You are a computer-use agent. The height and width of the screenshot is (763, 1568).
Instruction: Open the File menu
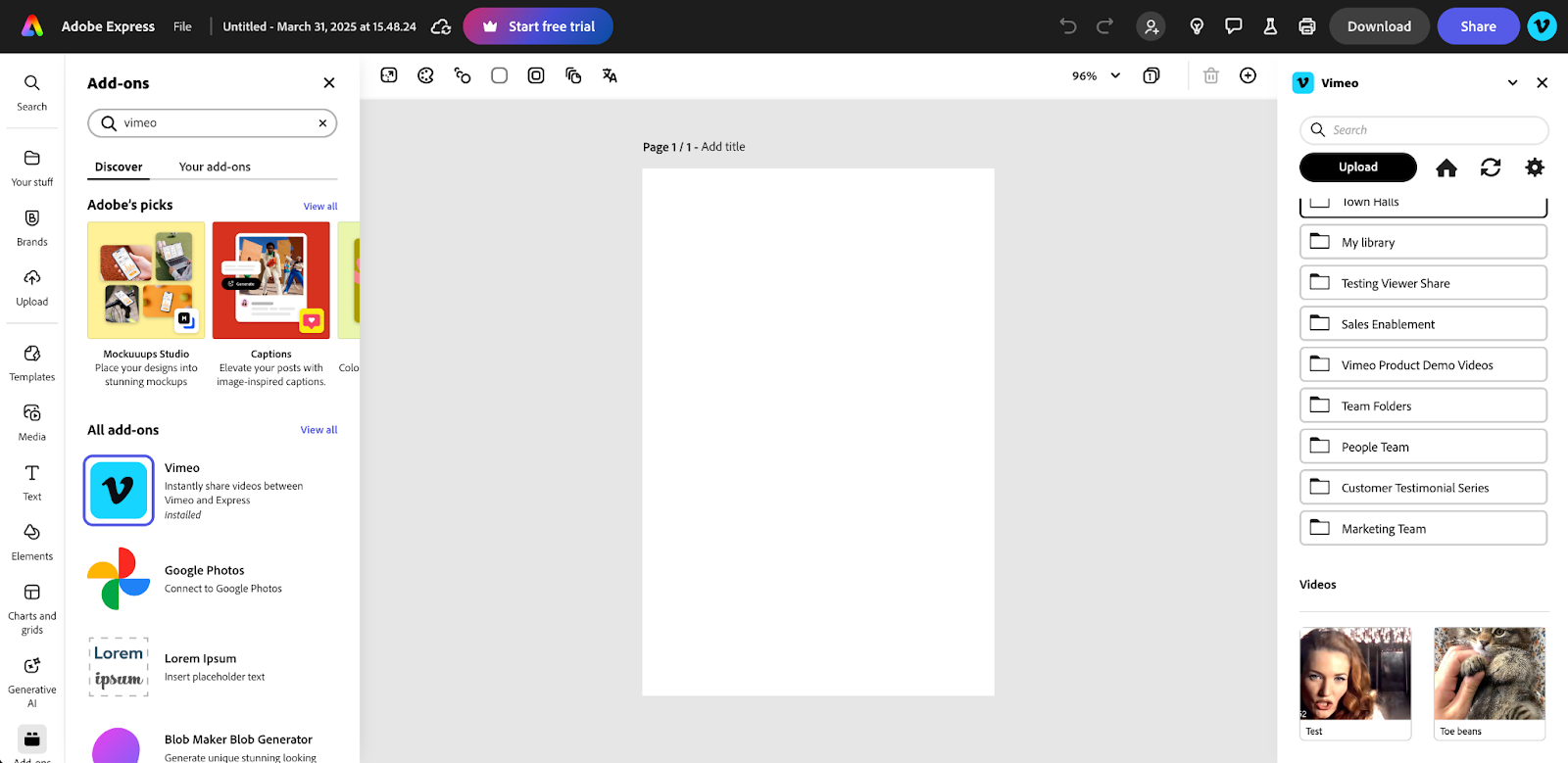point(182,26)
